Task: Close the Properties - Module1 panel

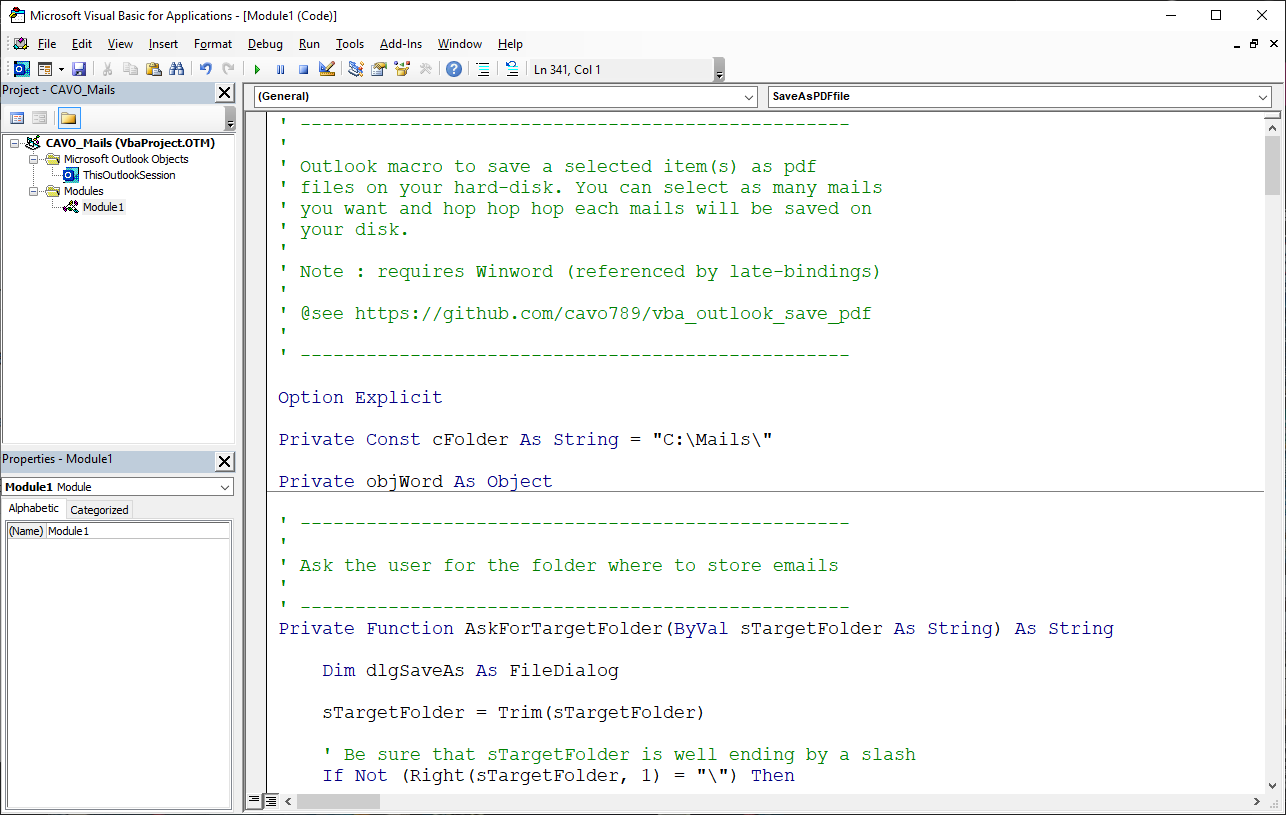Action: [x=225, y=462]
